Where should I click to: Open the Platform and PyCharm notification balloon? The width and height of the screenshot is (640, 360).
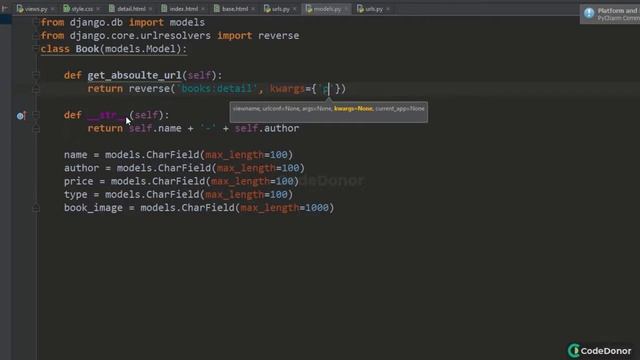click(x=610, y=14)
